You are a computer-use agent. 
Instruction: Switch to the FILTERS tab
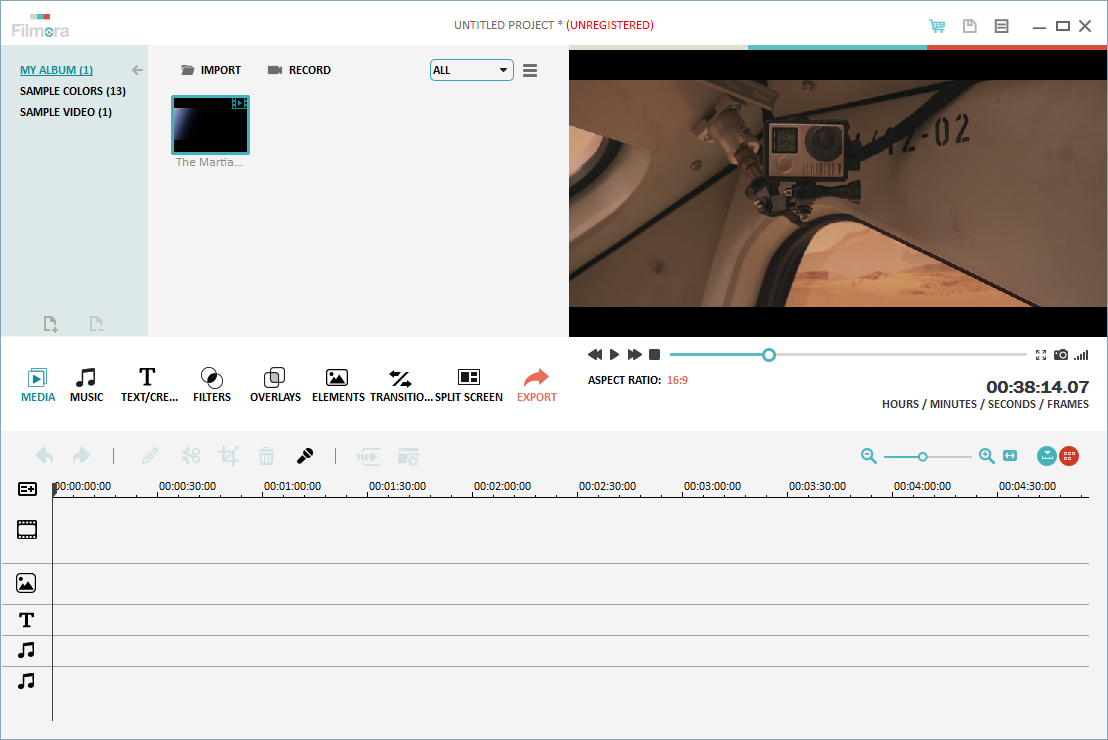211,385
